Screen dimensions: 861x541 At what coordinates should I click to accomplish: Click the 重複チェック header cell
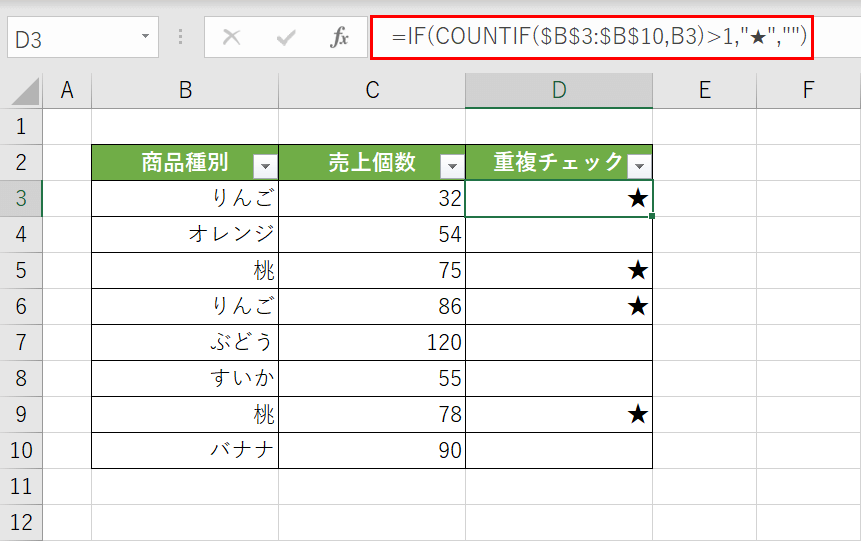(559, 163)
